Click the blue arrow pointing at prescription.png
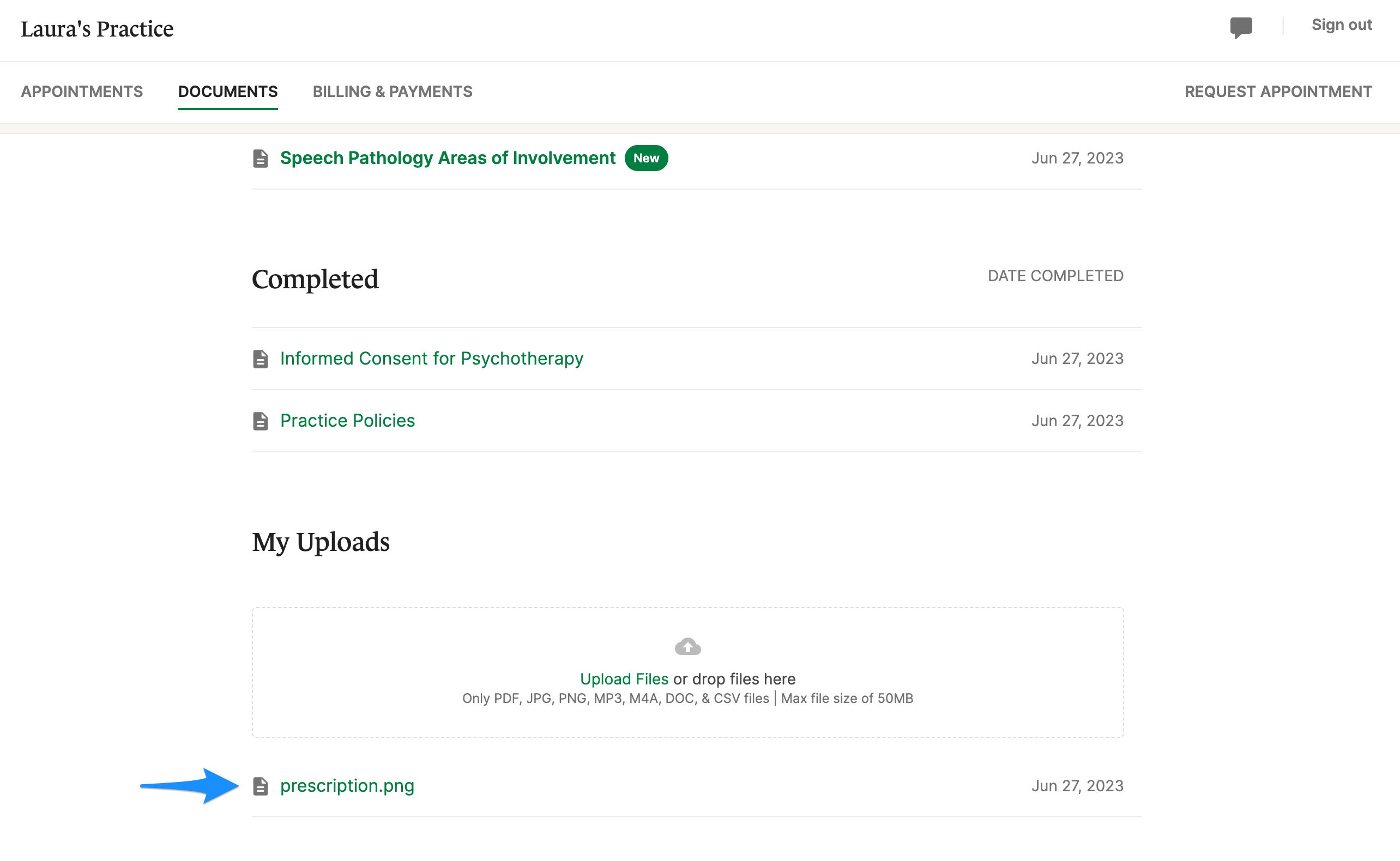Screen dimensions: 1400x861 tap(188, 786)
